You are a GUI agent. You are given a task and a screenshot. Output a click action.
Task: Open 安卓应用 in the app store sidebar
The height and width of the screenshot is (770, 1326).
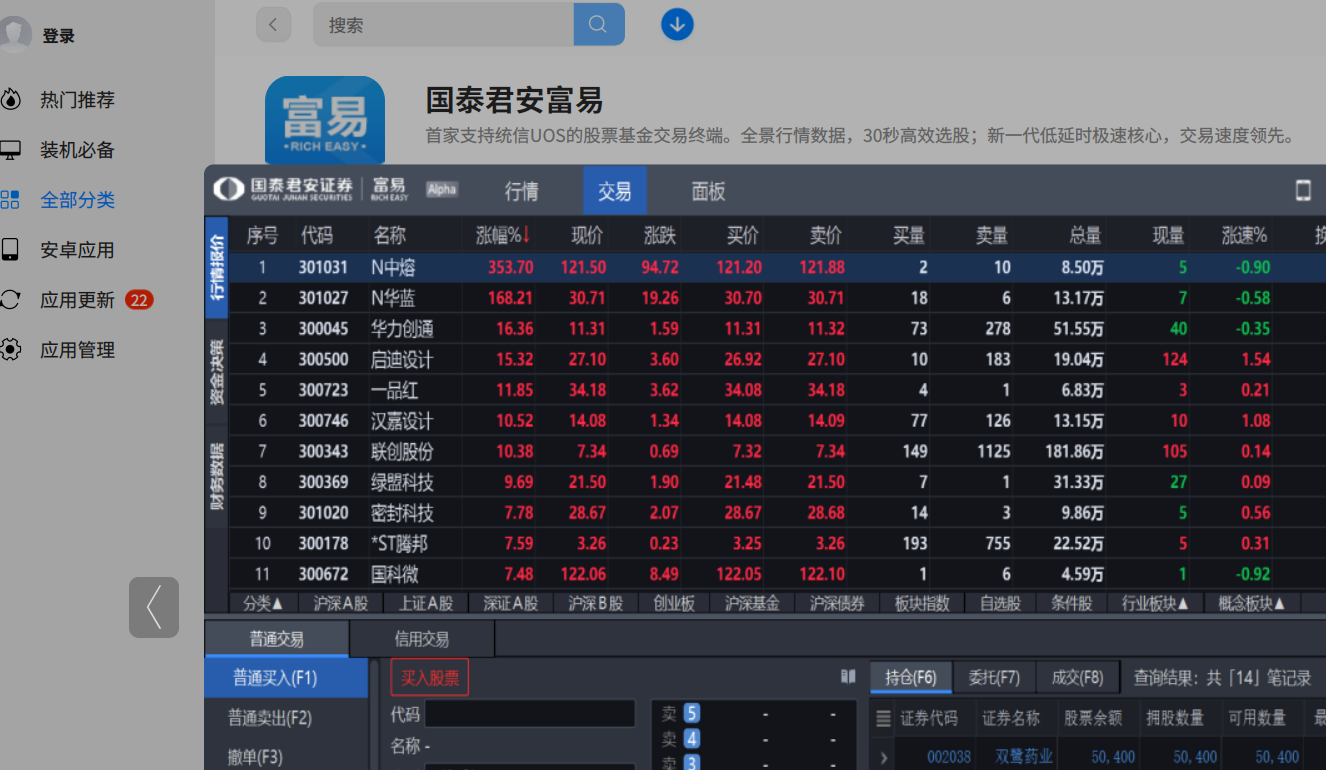point(77,250)
